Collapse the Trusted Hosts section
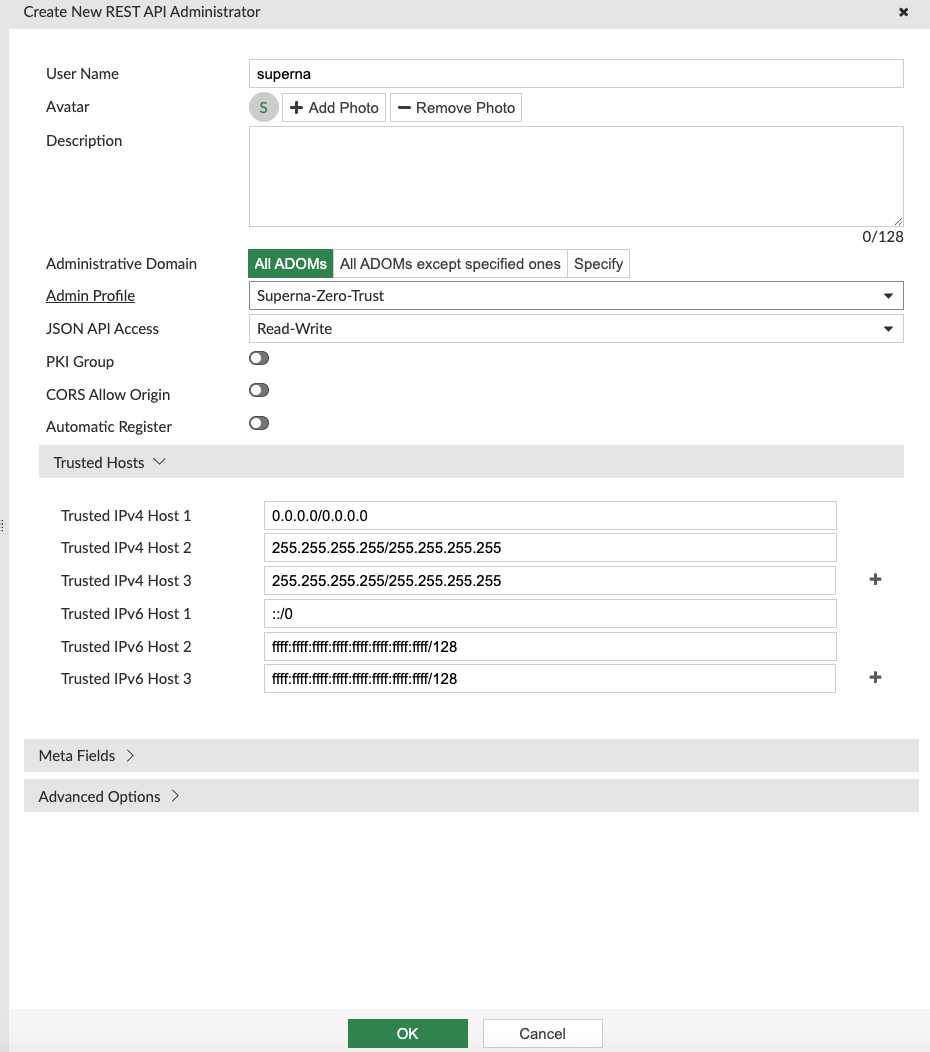Viewport: 930px width, 1052px height. [x=110, y=463]
